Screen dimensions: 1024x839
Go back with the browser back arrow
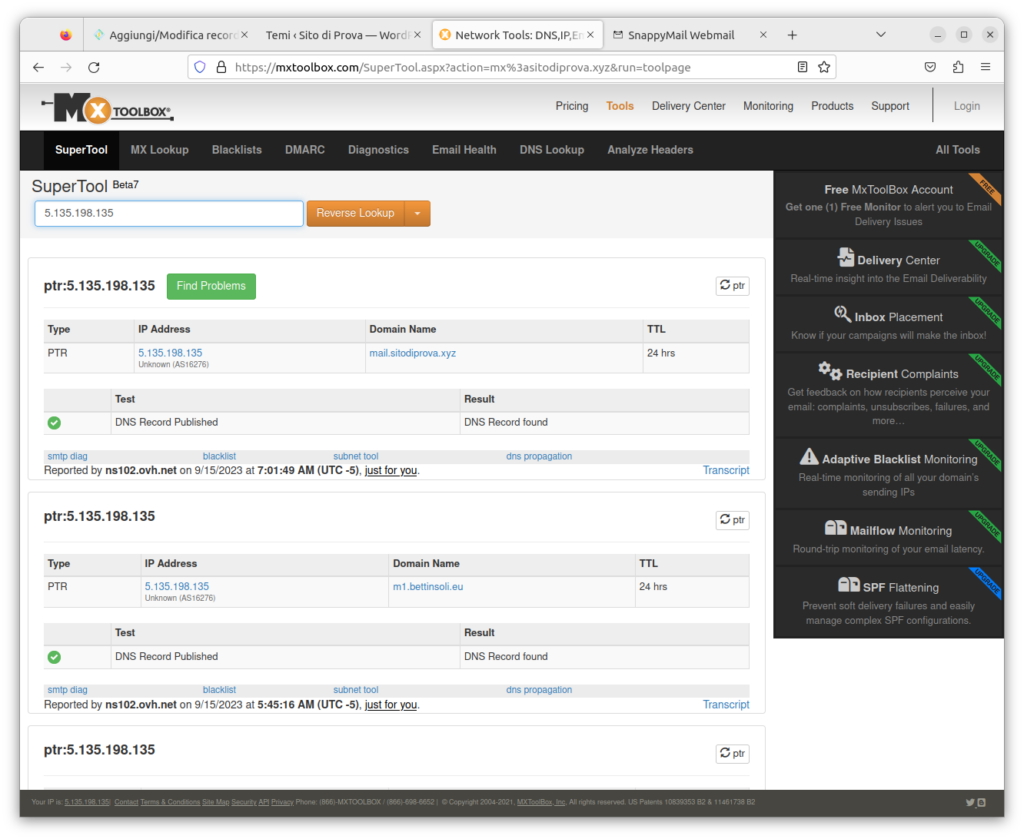coord(39,67)
